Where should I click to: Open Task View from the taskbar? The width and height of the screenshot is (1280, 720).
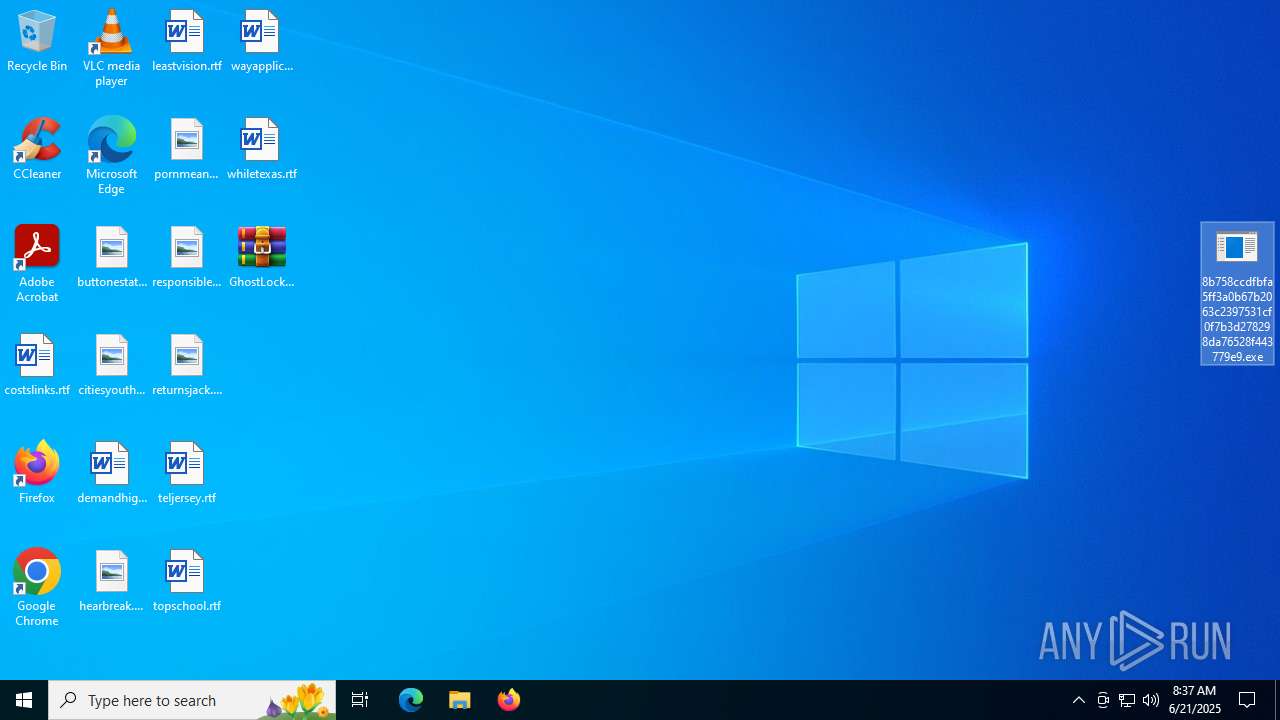coord(360,700)
